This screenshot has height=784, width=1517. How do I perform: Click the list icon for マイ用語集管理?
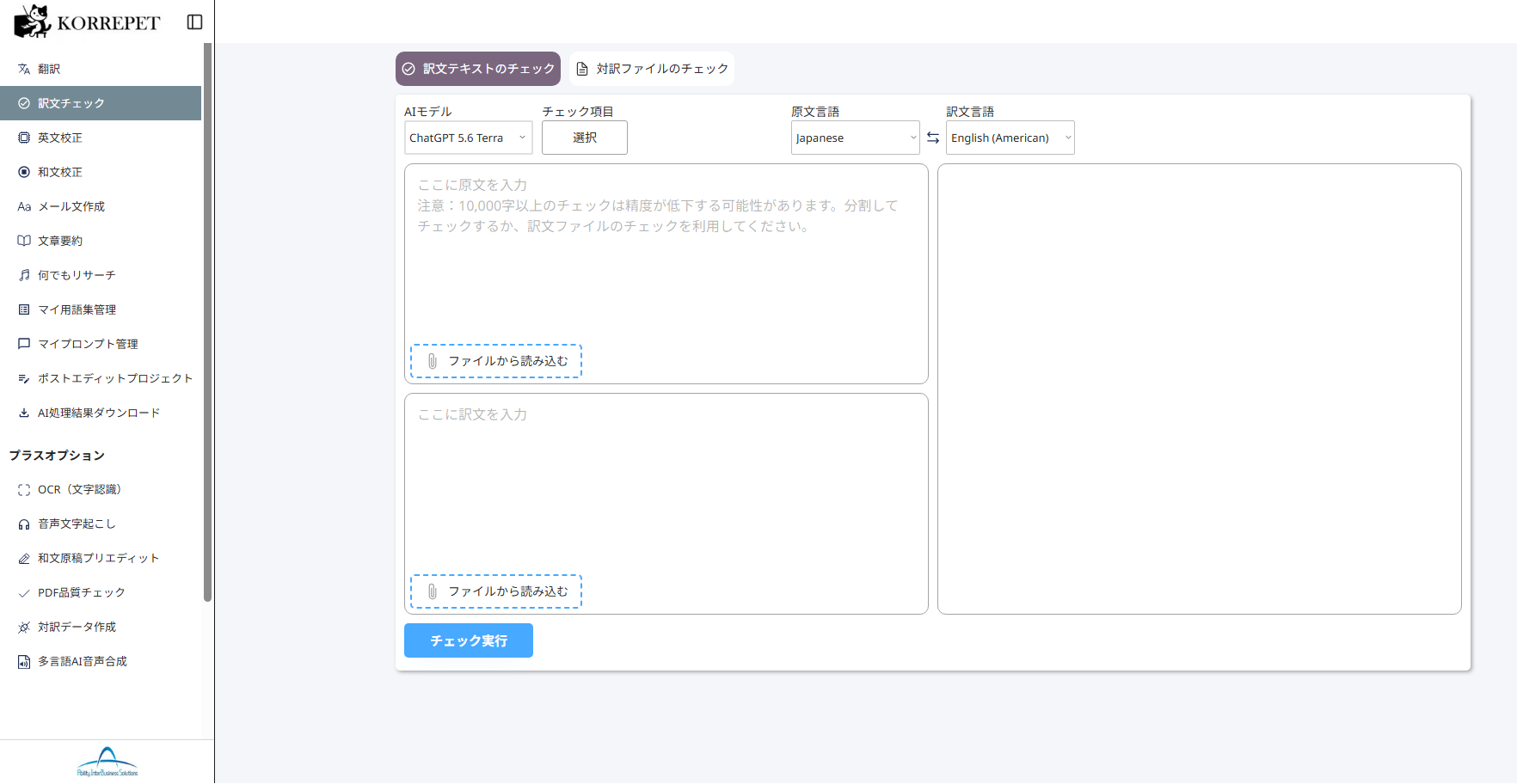pyautogui.click(x=24, y=309)
